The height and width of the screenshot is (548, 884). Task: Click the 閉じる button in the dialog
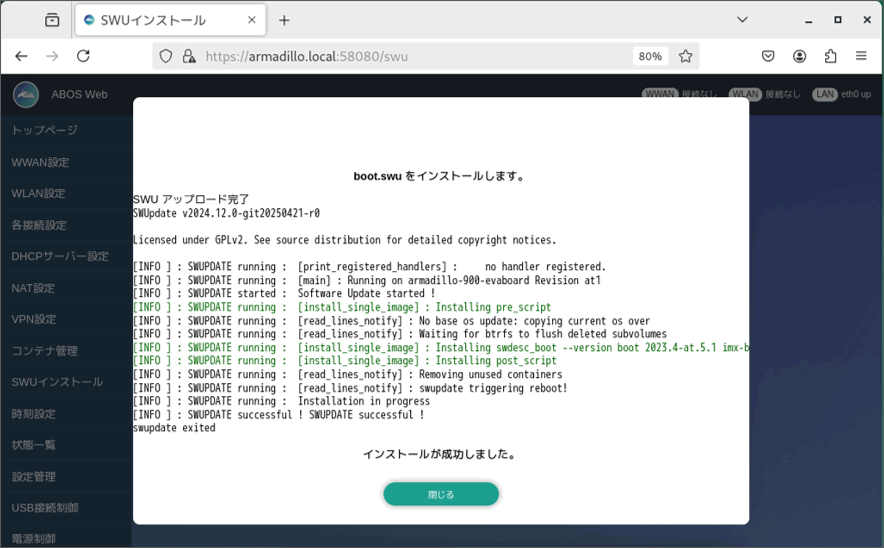point(441,494)
